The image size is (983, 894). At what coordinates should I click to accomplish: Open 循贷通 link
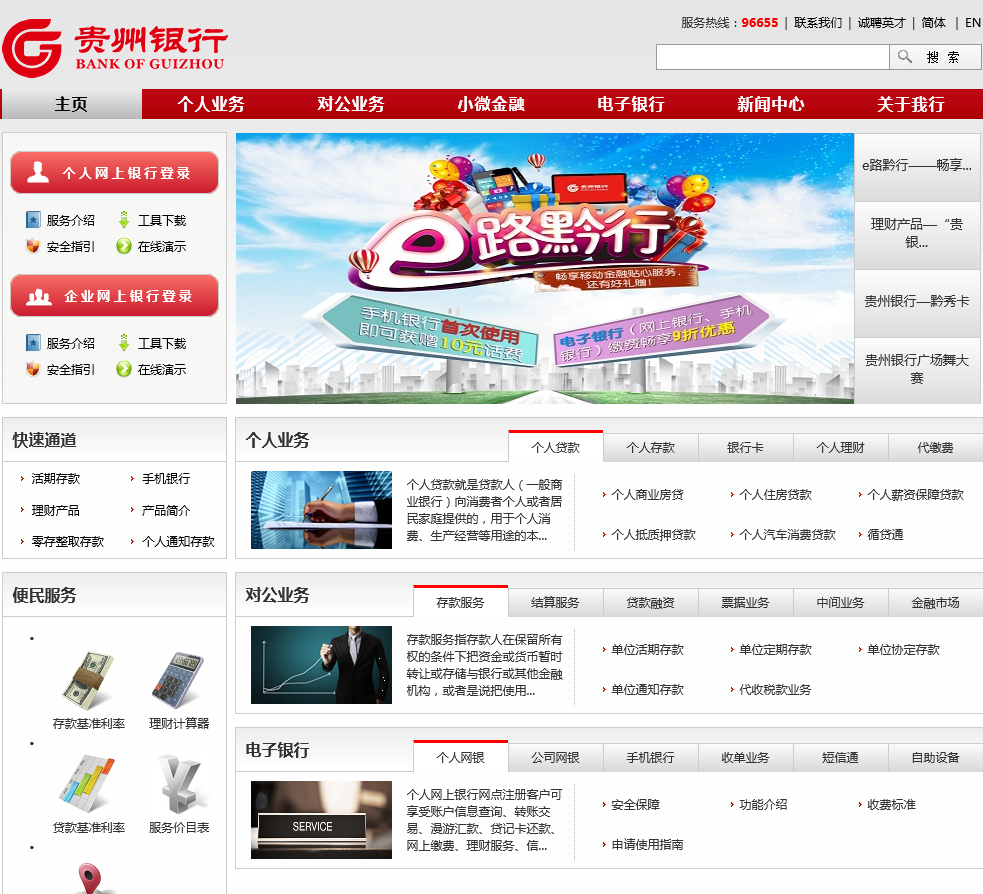[885, 535]
